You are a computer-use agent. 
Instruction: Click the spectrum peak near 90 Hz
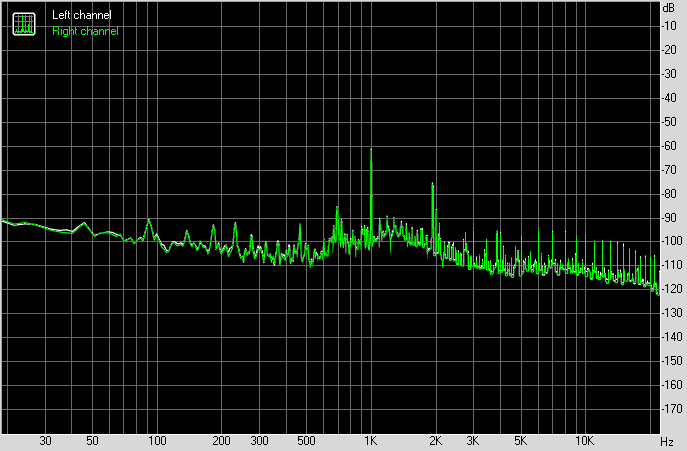pos(149,220)
